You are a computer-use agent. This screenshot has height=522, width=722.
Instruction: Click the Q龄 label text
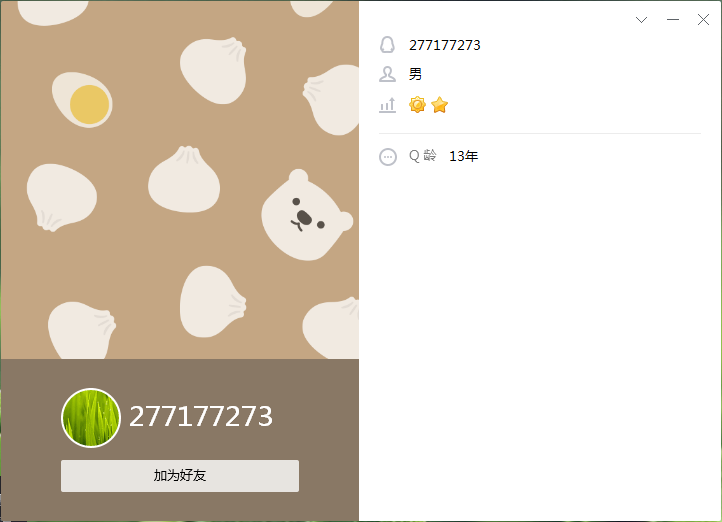(x=423, y=156)
